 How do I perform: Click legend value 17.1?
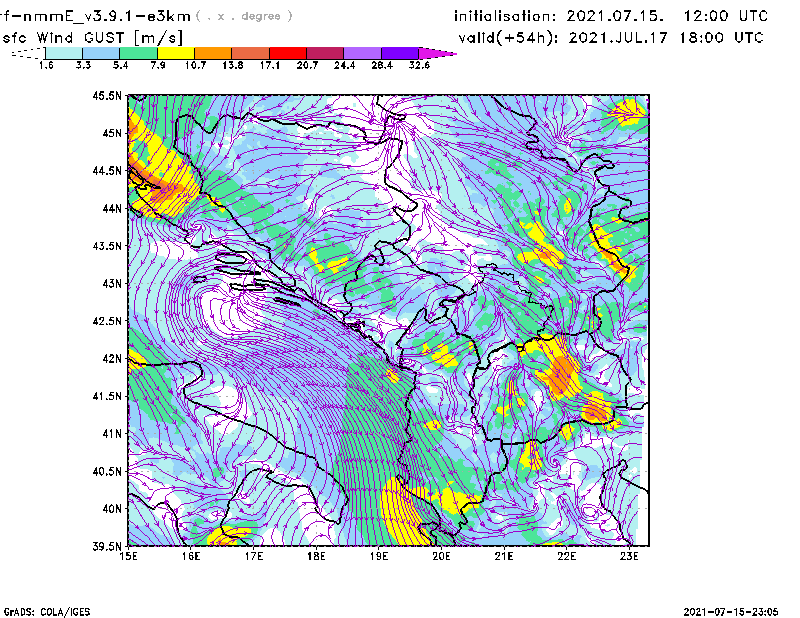[270, 65]
